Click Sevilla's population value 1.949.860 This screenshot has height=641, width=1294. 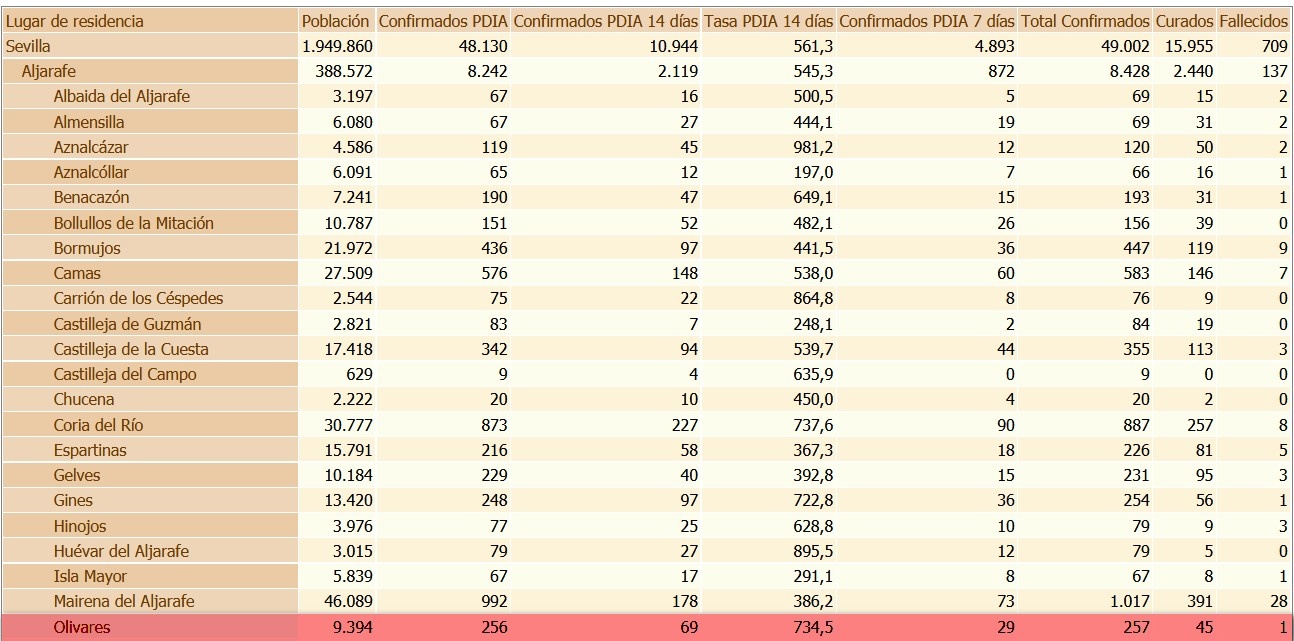[x=337, y=46]
